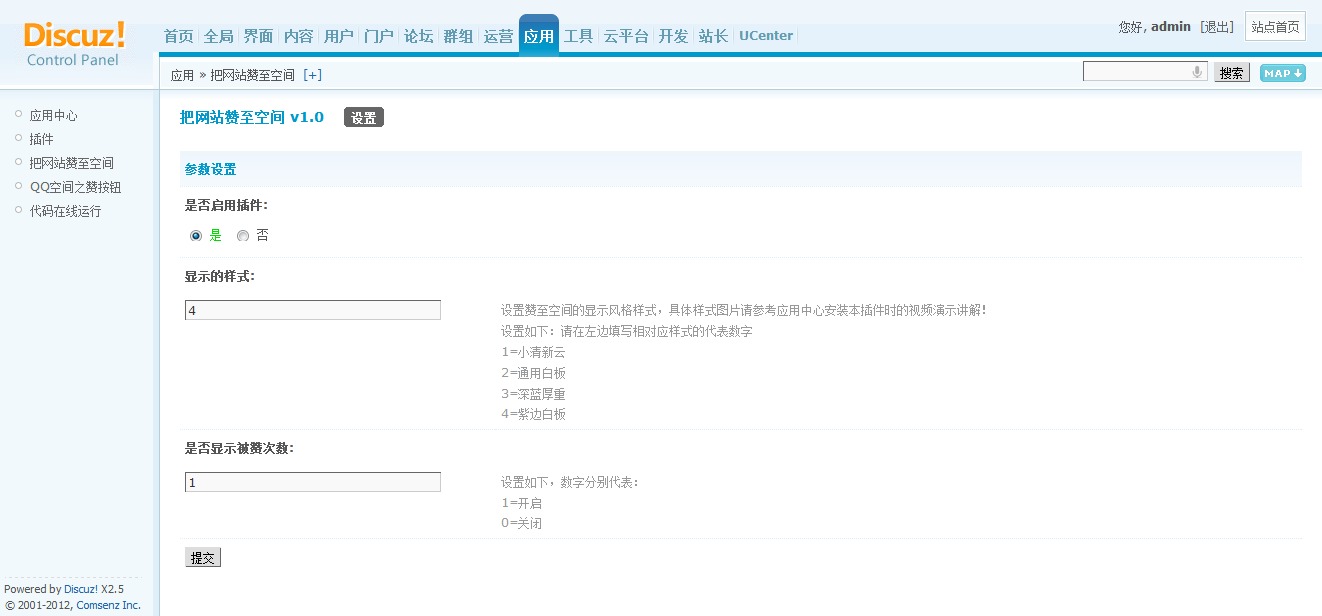Open the 全局 top menu tab
The image size is (1322, 616).
218,36
